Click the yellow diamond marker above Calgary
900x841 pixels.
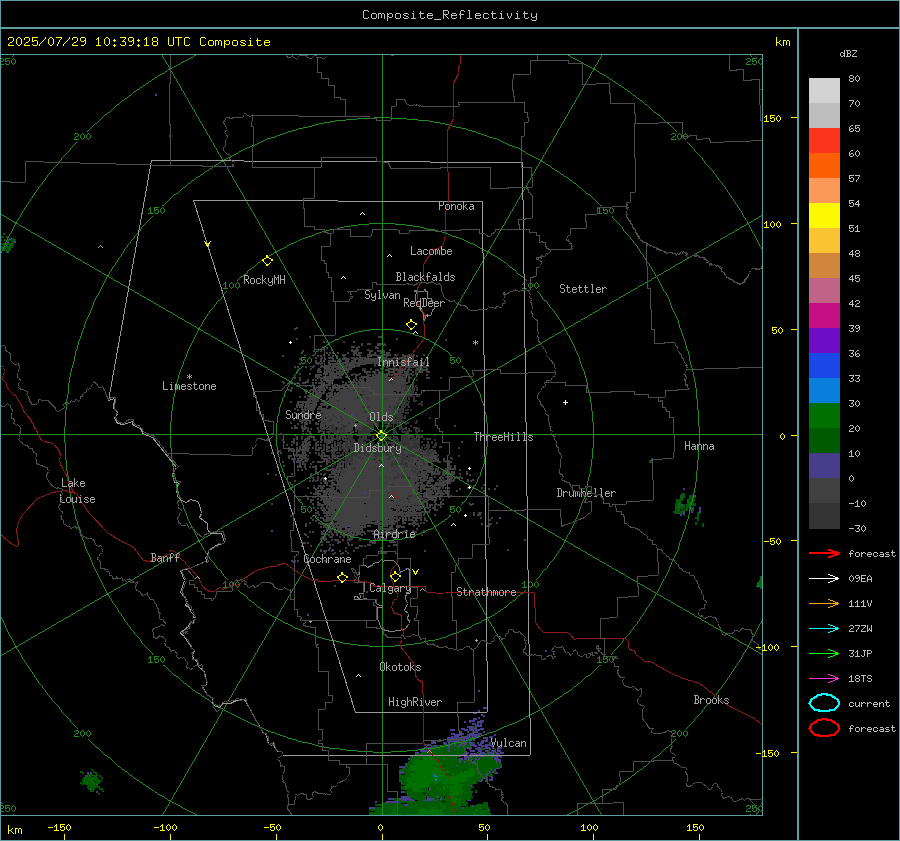(395, 576)
